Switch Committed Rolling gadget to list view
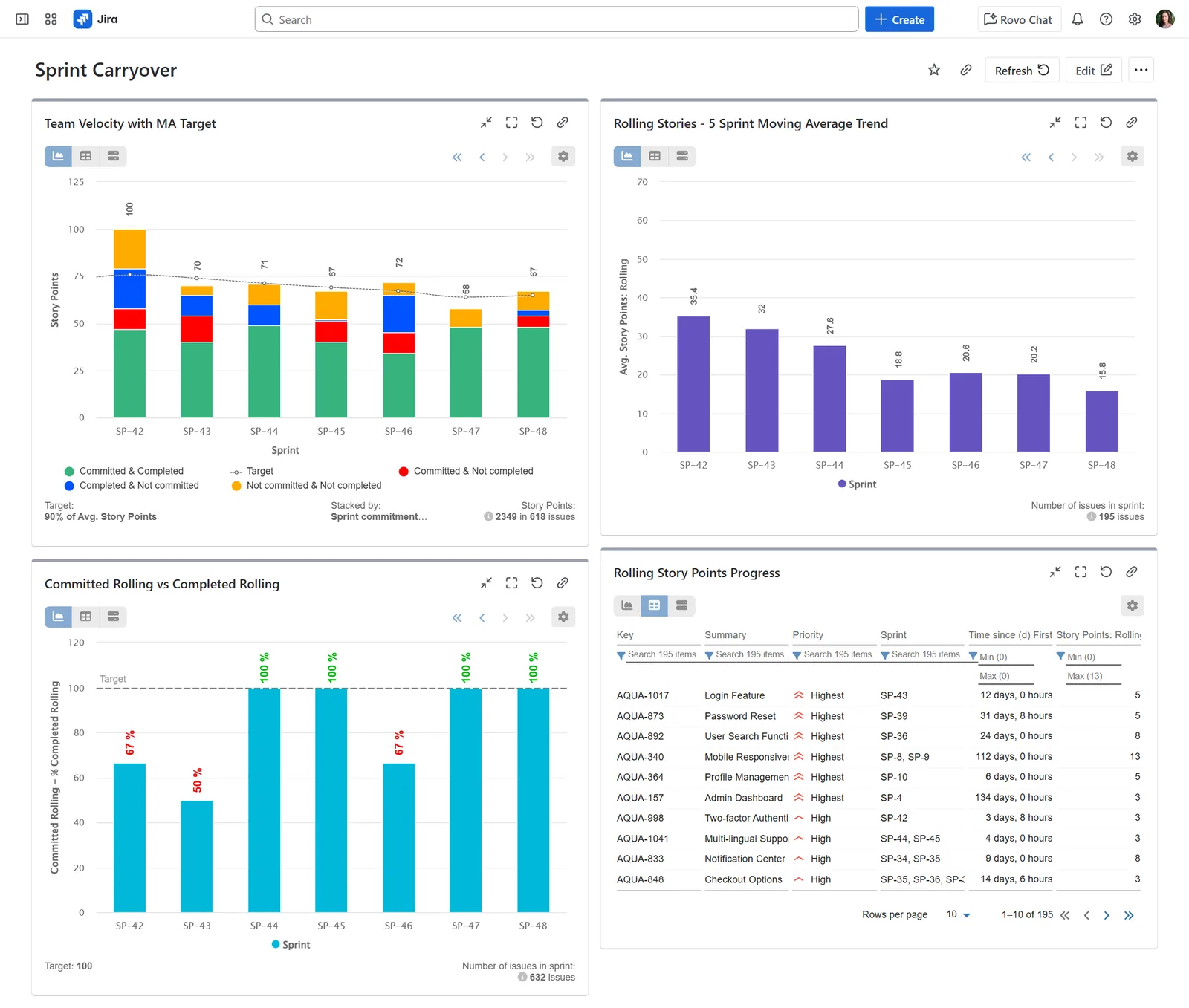Image resolution: width=1189 pixels, height=1008 pixels. coord(113,617)
